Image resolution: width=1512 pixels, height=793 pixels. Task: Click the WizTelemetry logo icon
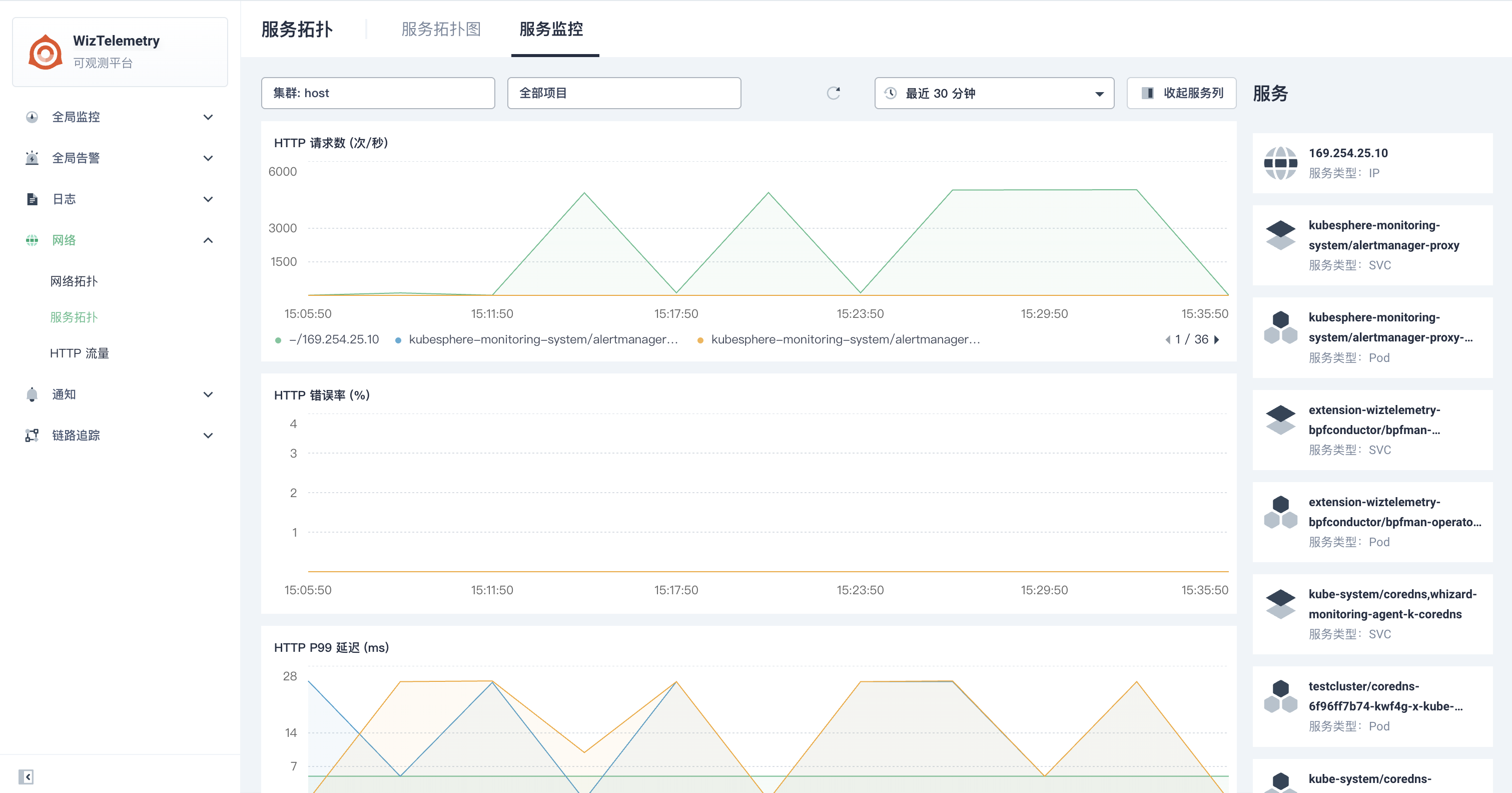(x=45, y=52)
